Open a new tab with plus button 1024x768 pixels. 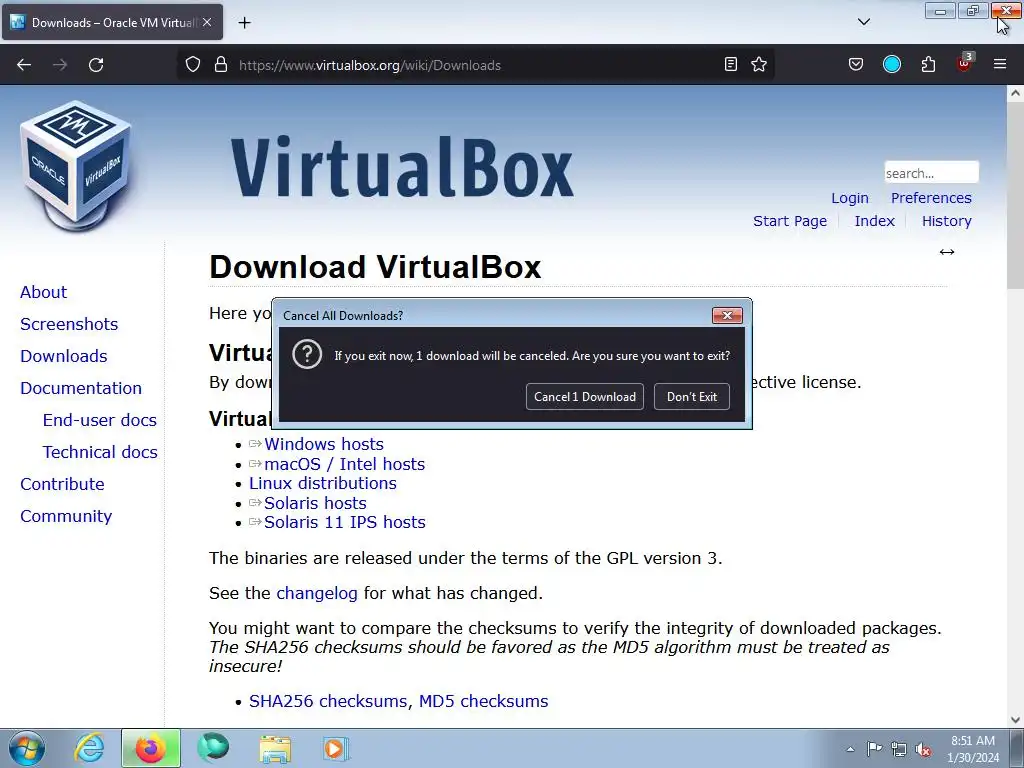click(x=244, y=23)
